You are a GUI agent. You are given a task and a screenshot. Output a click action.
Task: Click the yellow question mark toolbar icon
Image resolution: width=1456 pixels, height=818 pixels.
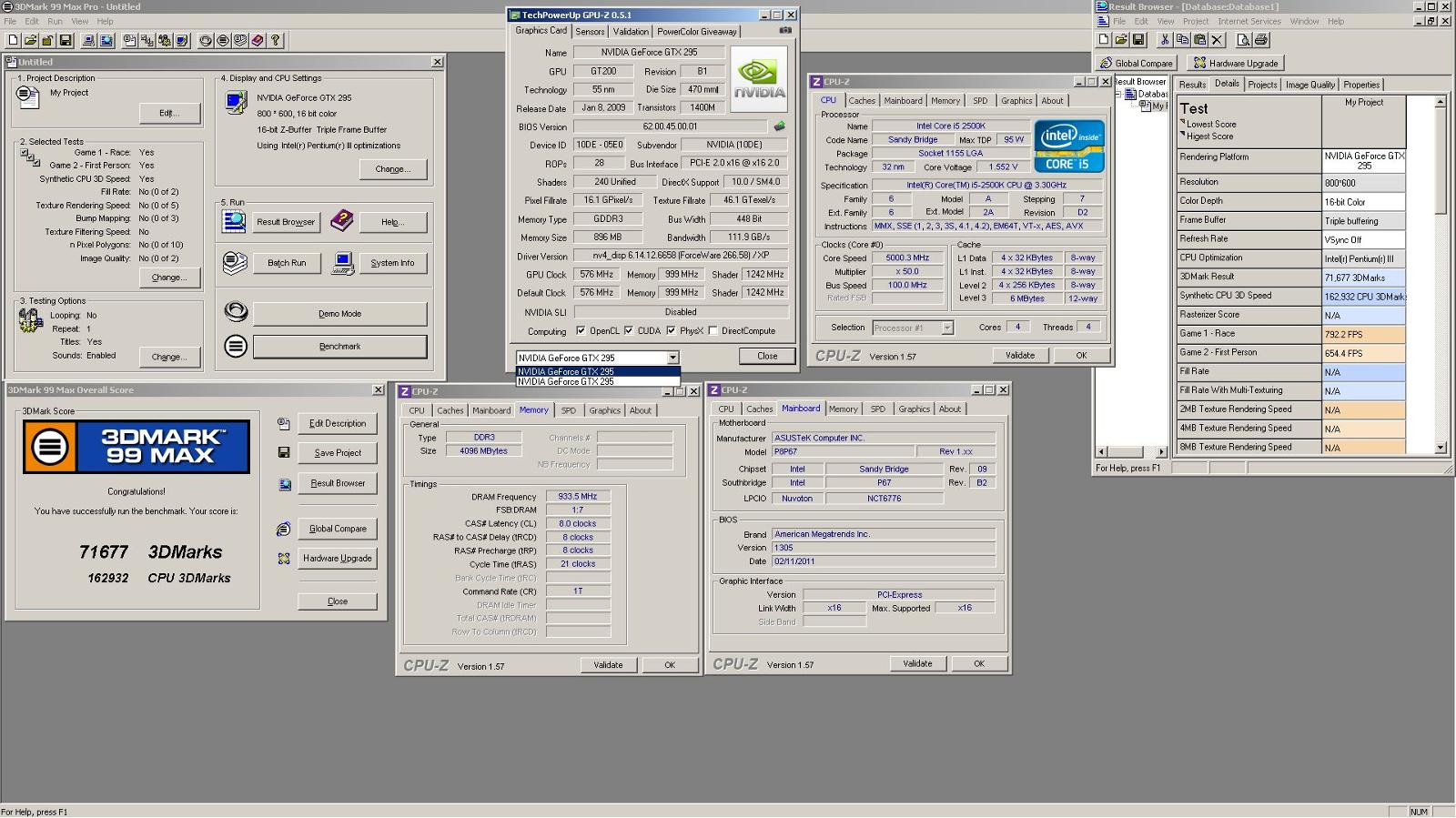[276, 40]
